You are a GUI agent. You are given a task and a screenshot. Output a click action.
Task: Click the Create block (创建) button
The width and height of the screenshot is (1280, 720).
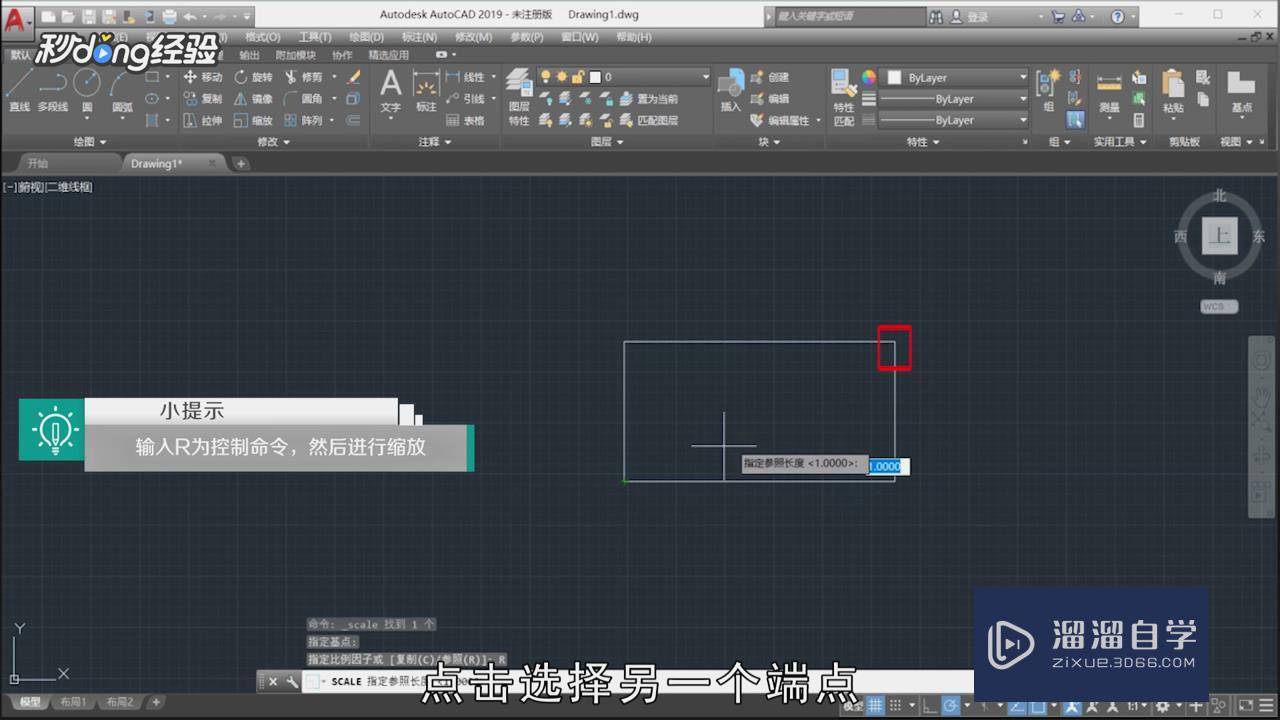tap(770, 77)
